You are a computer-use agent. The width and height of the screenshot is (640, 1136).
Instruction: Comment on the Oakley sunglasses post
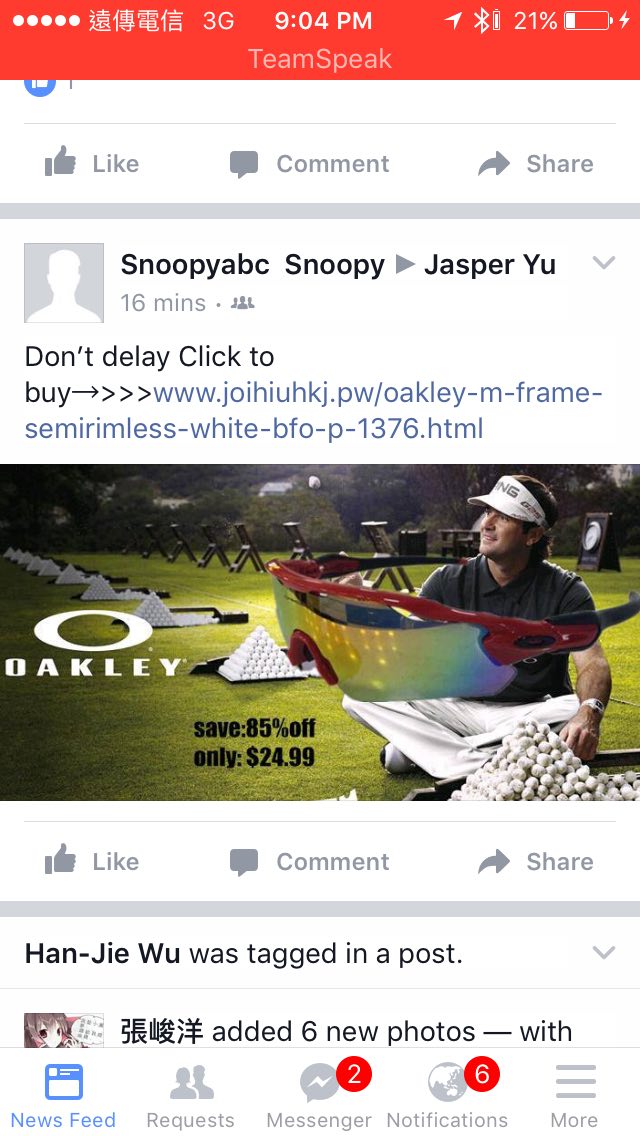tap(309, 861)
